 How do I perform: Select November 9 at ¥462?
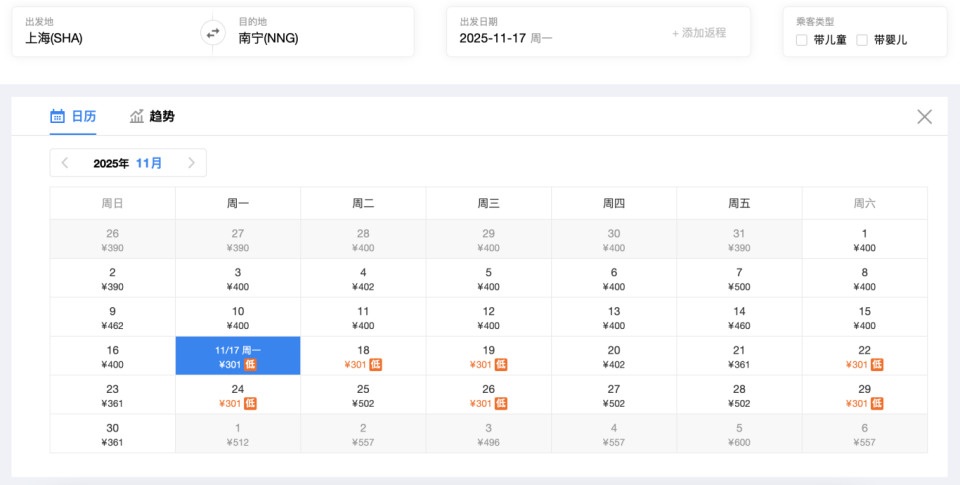[112, 318]
